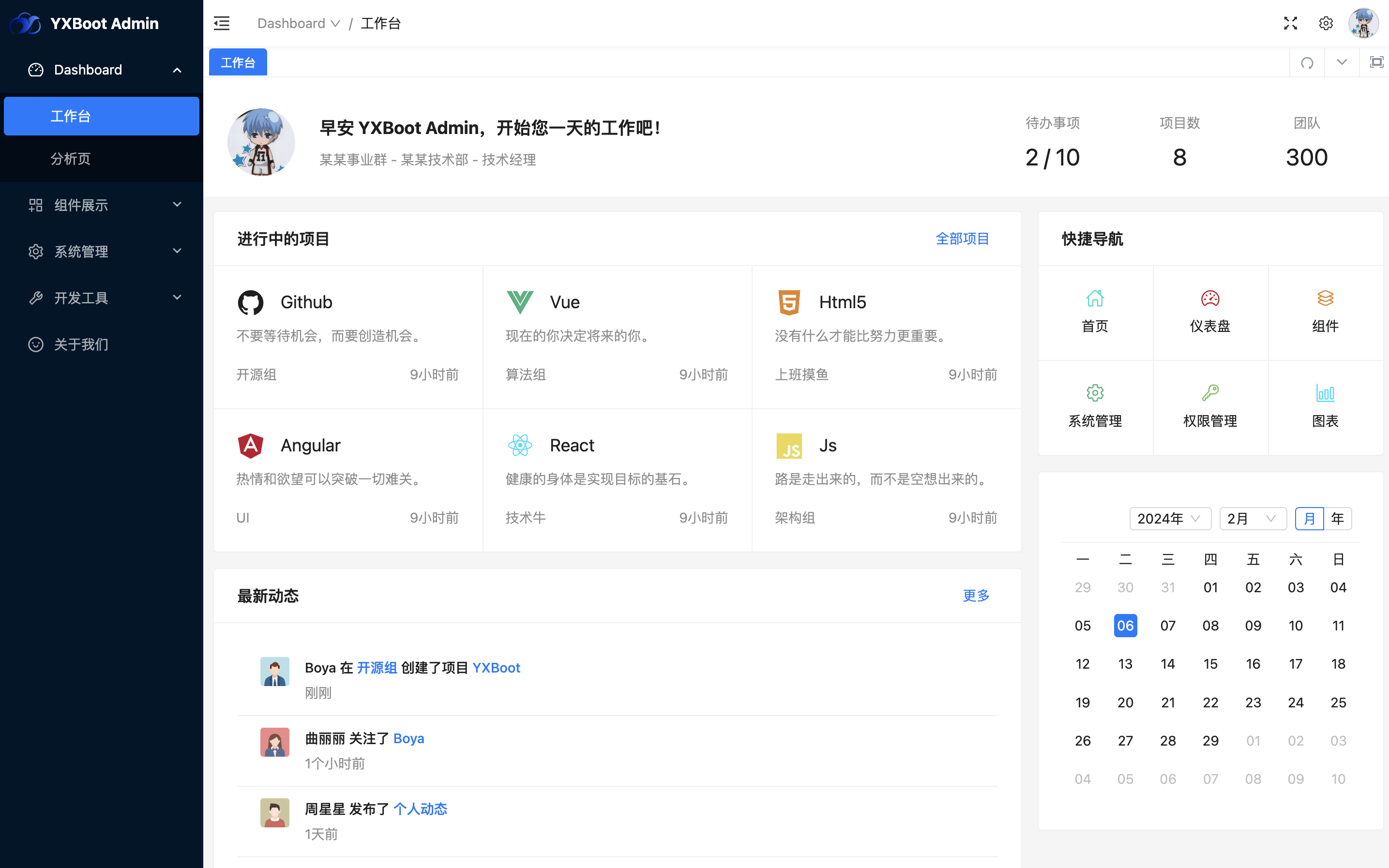Open the 组件 quick navigation icon
Image resolution: width=1389 pixels, height=868 pixels.
1325,312
